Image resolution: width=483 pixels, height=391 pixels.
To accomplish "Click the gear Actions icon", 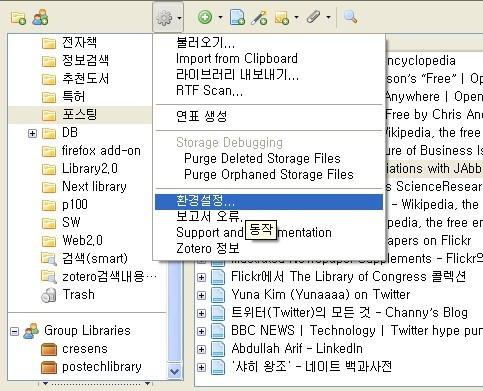I will [x=164, y=18].
